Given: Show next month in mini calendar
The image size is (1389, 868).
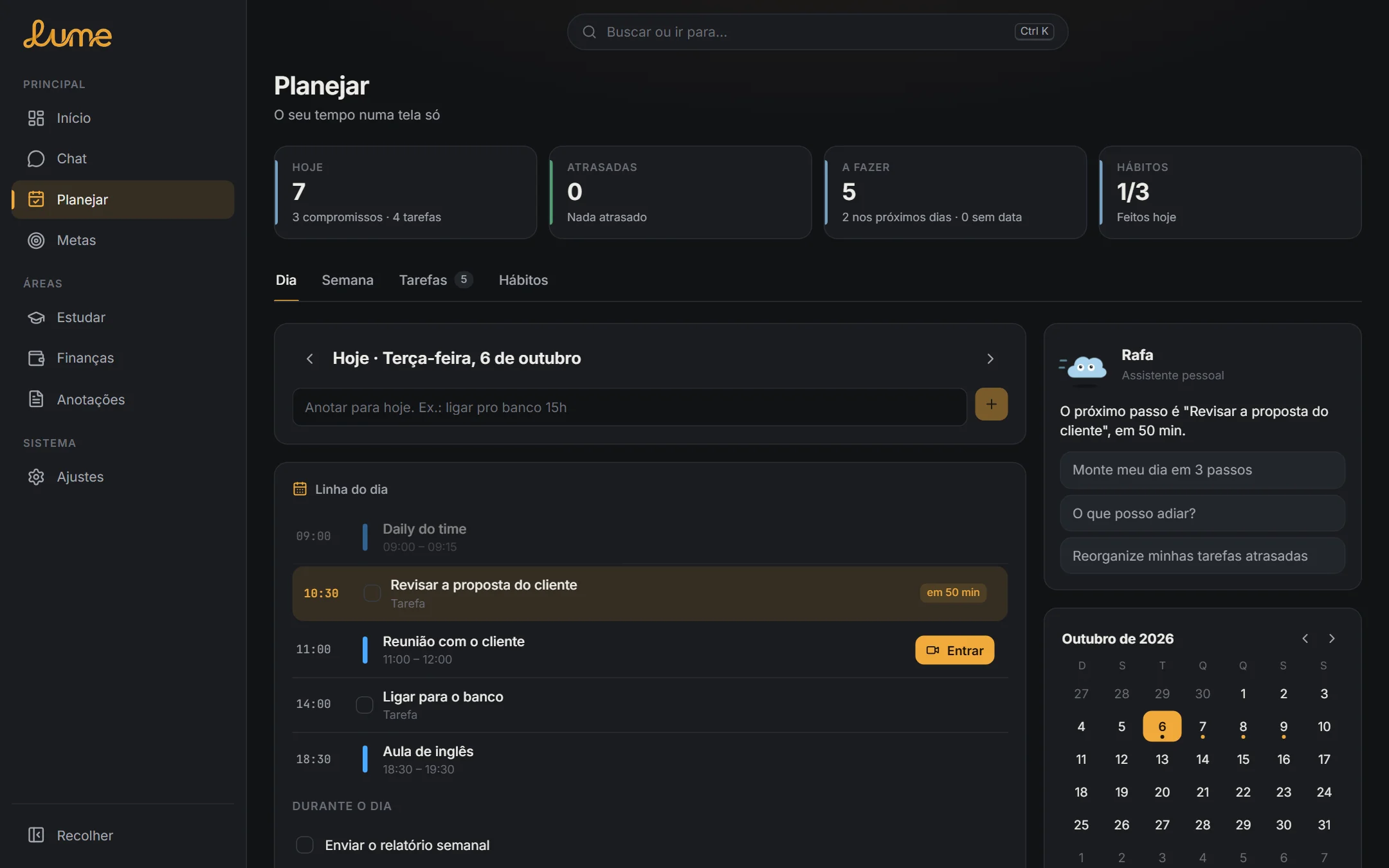Looking at the screenshot, I should 1332,638.
